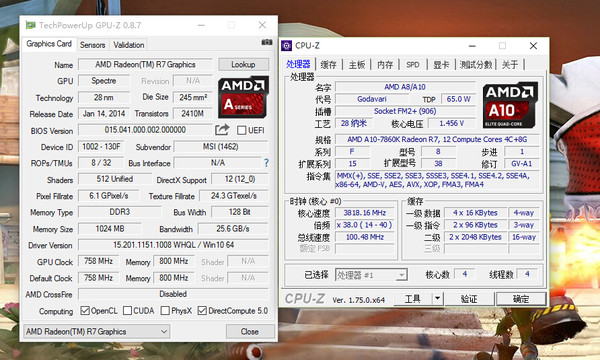Click the Driver Version field in GPU-Z
The width and height of the screenshot is (600, 360).
(x=173, y=245)
